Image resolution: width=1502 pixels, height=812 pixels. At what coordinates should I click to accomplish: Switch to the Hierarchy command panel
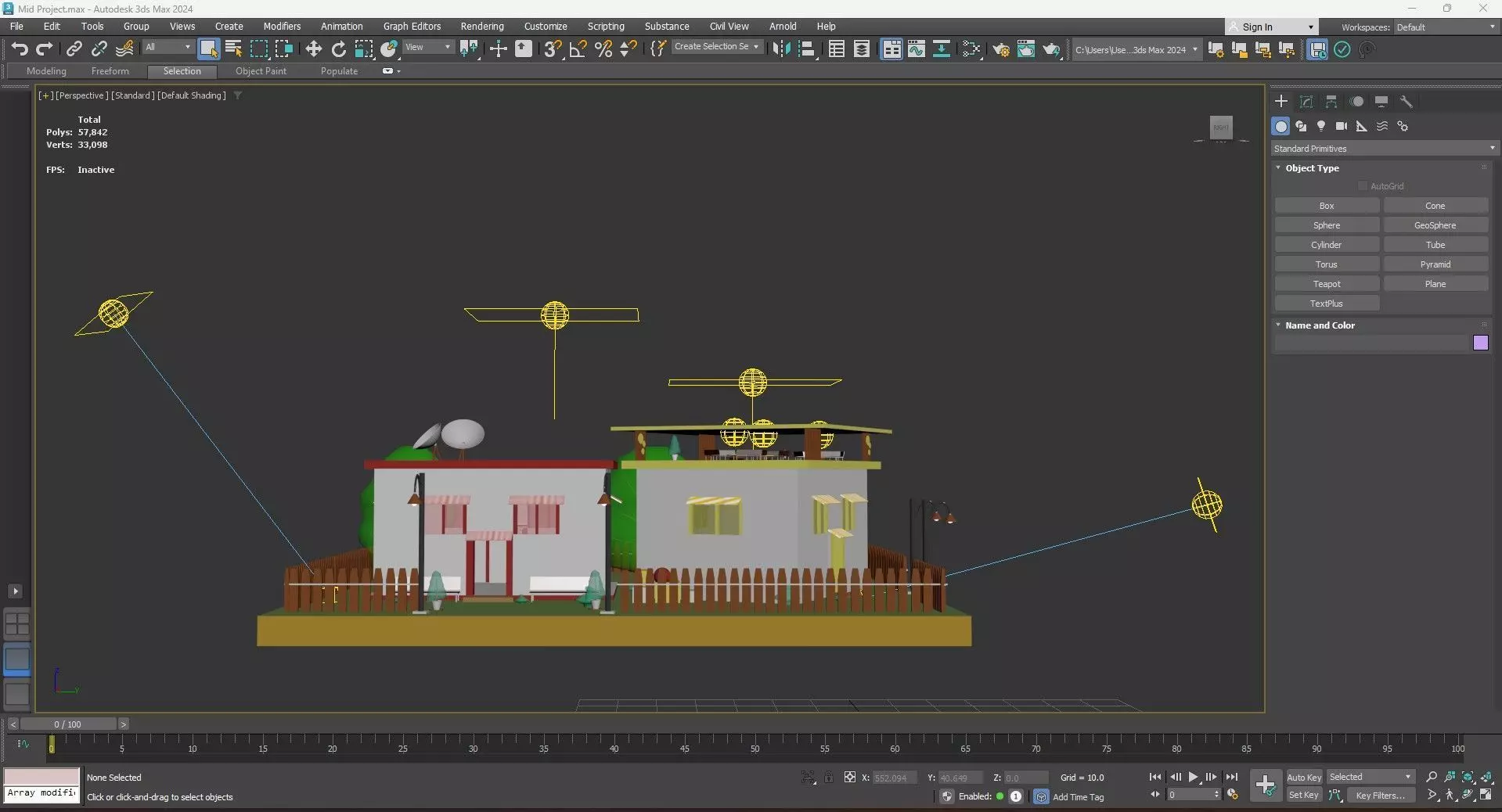coord(1331,102)
